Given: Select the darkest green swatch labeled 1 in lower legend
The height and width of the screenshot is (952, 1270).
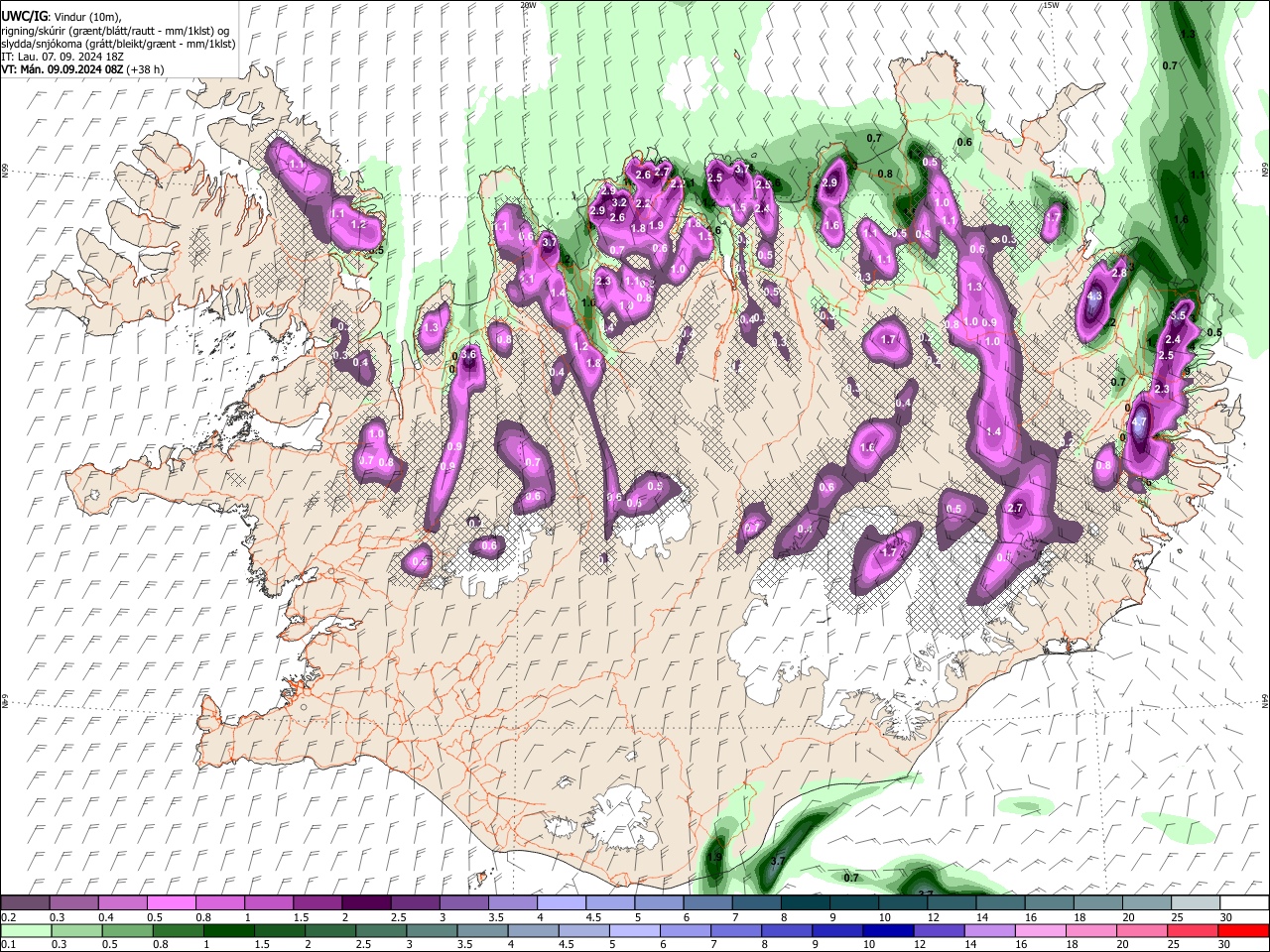Looking at the screenshot, I should [229, 930].
